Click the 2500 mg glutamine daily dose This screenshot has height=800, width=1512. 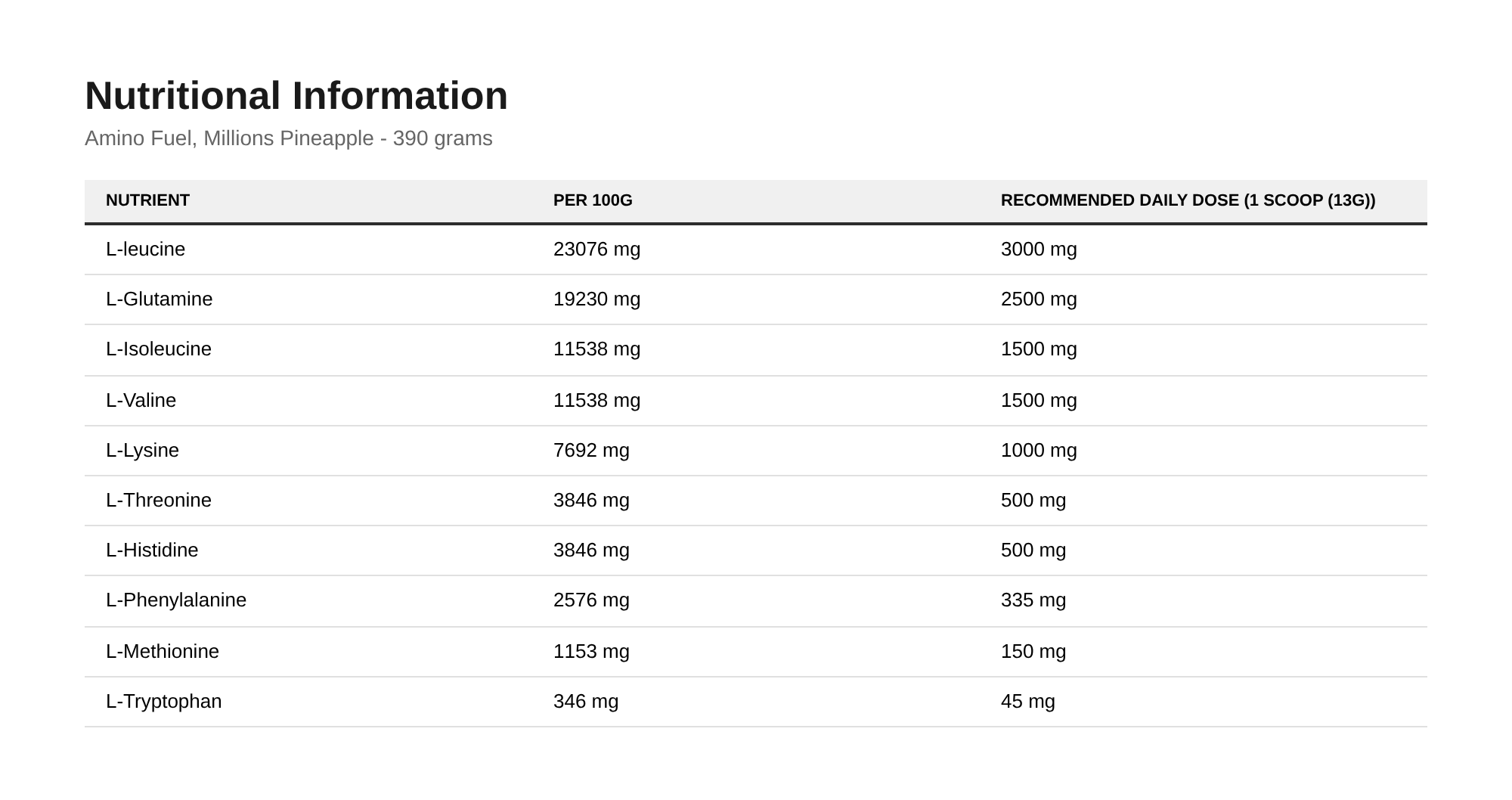coord(1039,299)
